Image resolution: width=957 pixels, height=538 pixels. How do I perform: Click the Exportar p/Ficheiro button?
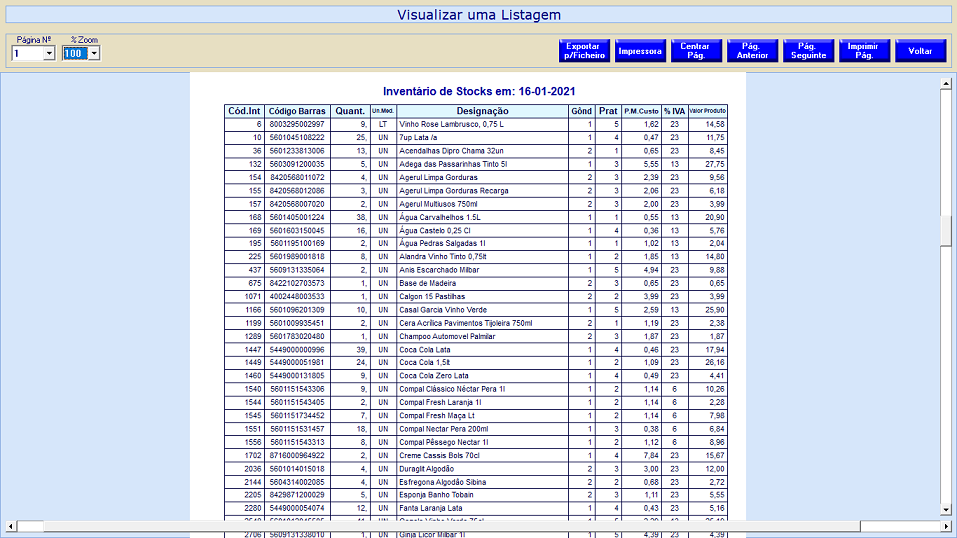[583, 51]
